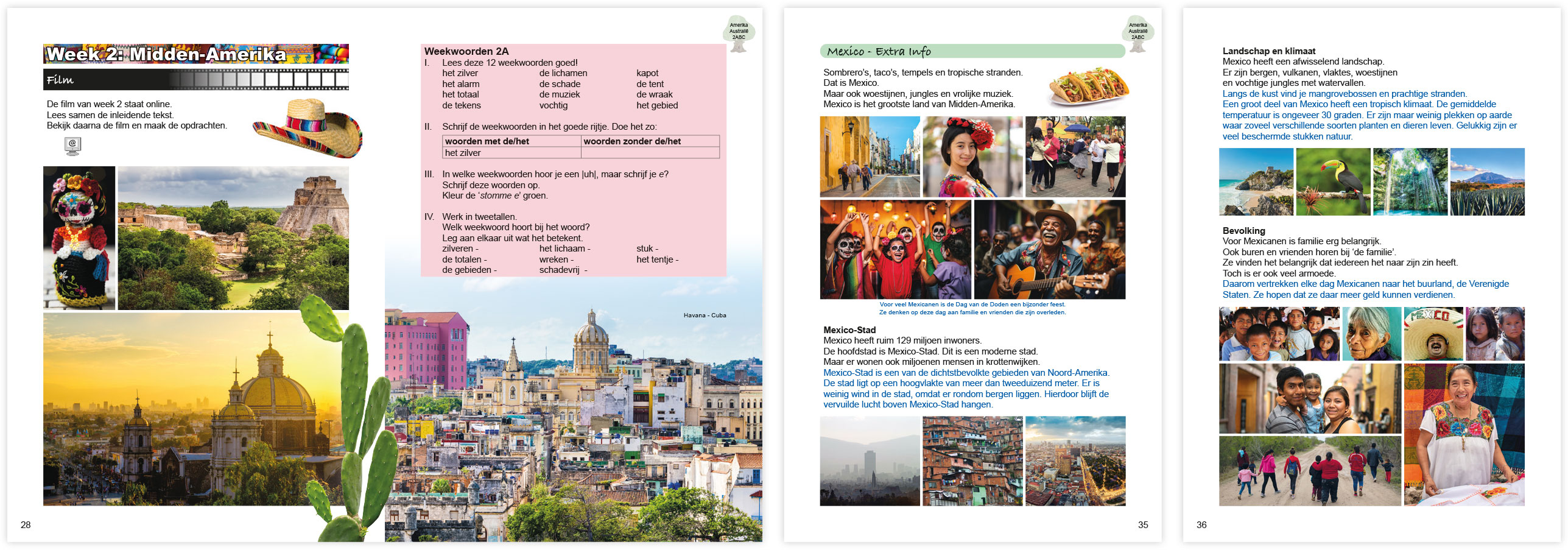Click page number 28

(x=26, y=525)
